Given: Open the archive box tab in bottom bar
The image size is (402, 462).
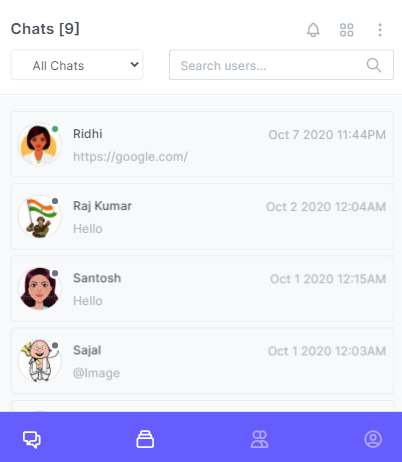Looking at the screenshot, I should 145,439.
